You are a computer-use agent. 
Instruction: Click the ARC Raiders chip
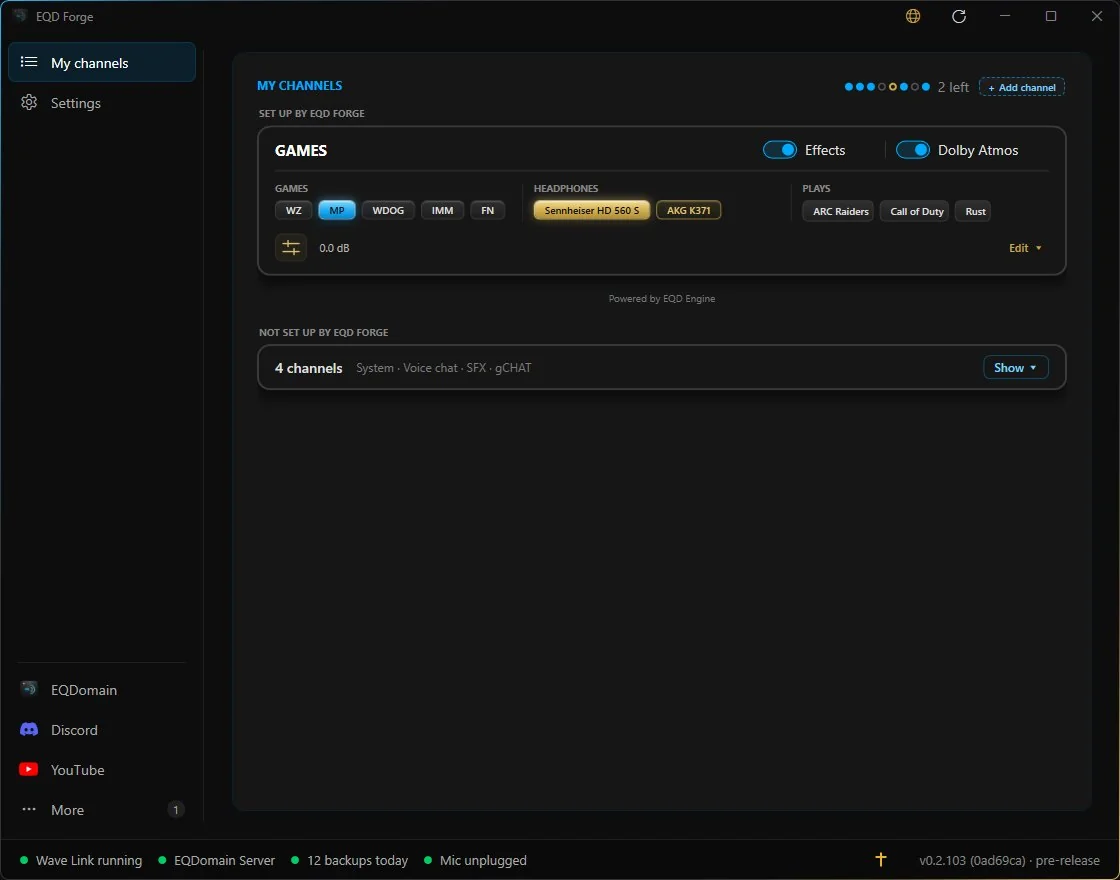838,211
